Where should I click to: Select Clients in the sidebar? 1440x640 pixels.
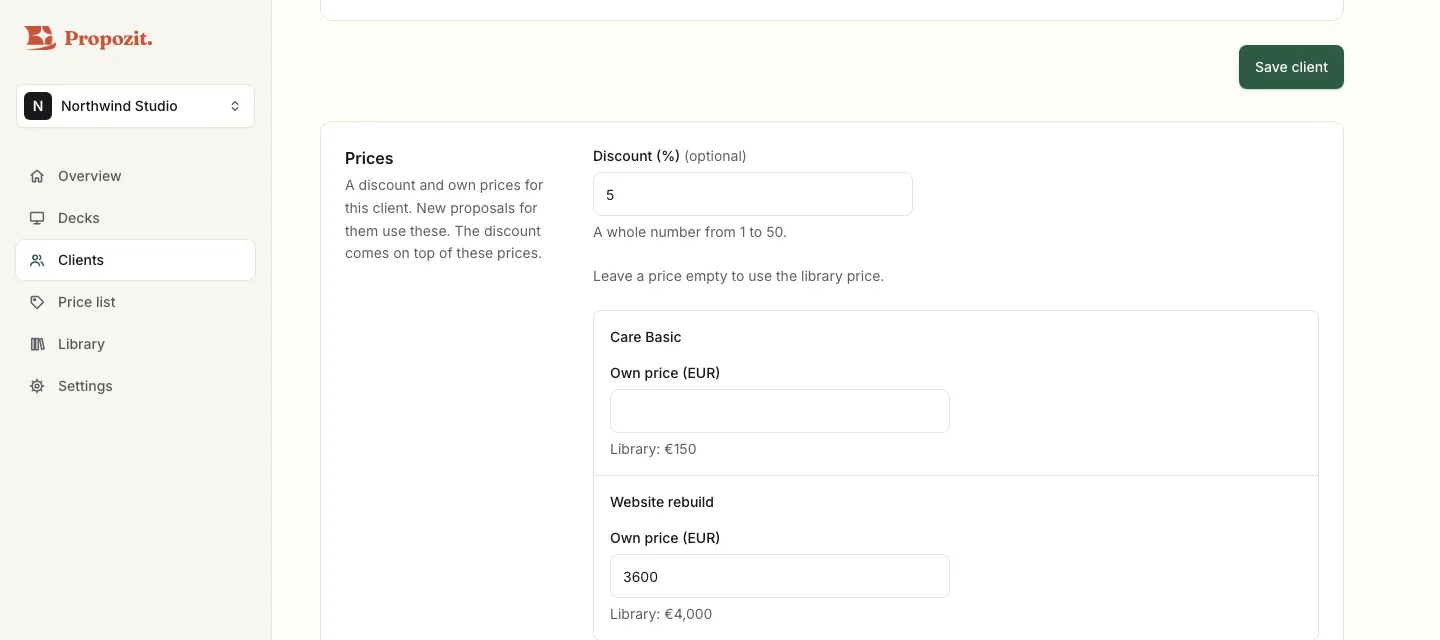point(135,260)
